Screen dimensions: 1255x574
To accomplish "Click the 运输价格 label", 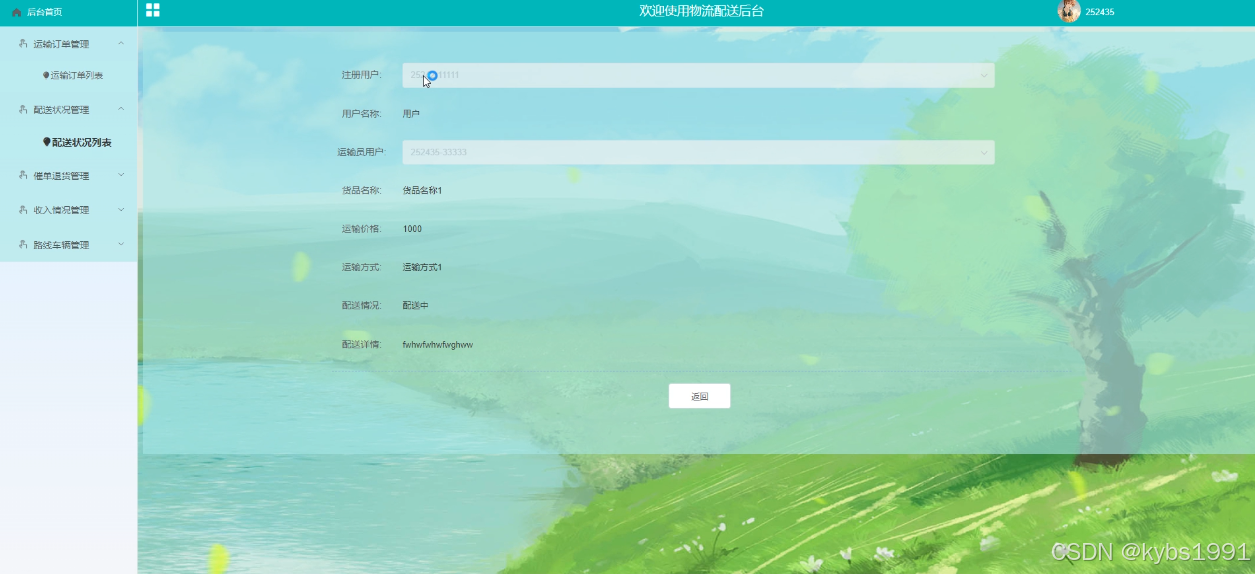I will click(362, 229).
